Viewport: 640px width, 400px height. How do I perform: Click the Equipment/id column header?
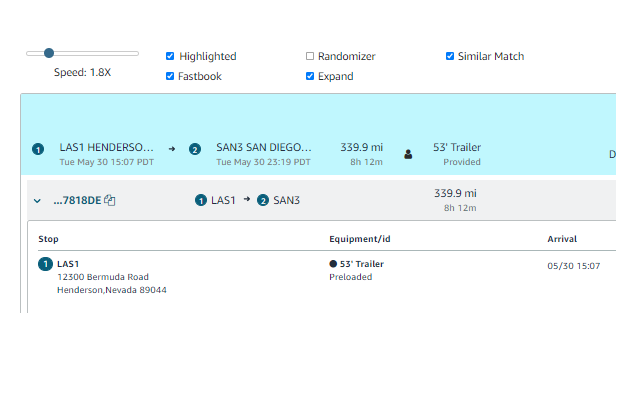tap(360, 239)
